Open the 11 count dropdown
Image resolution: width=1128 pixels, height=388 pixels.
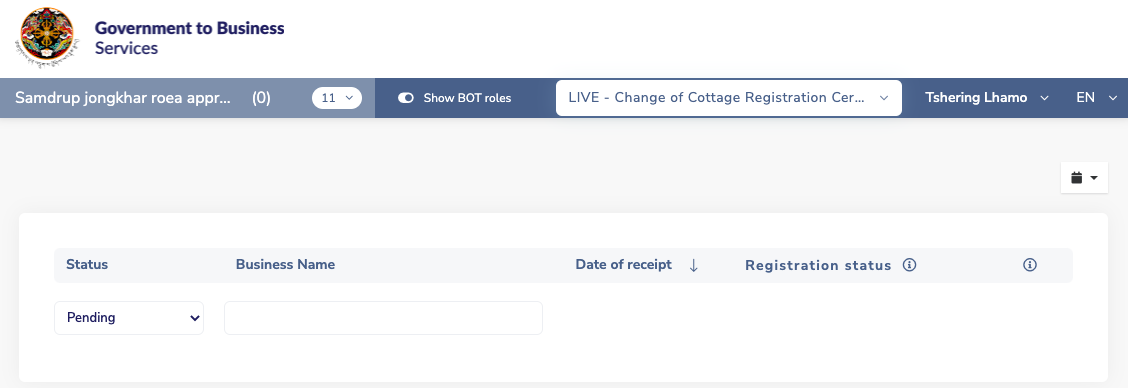(x=337, y=98)
